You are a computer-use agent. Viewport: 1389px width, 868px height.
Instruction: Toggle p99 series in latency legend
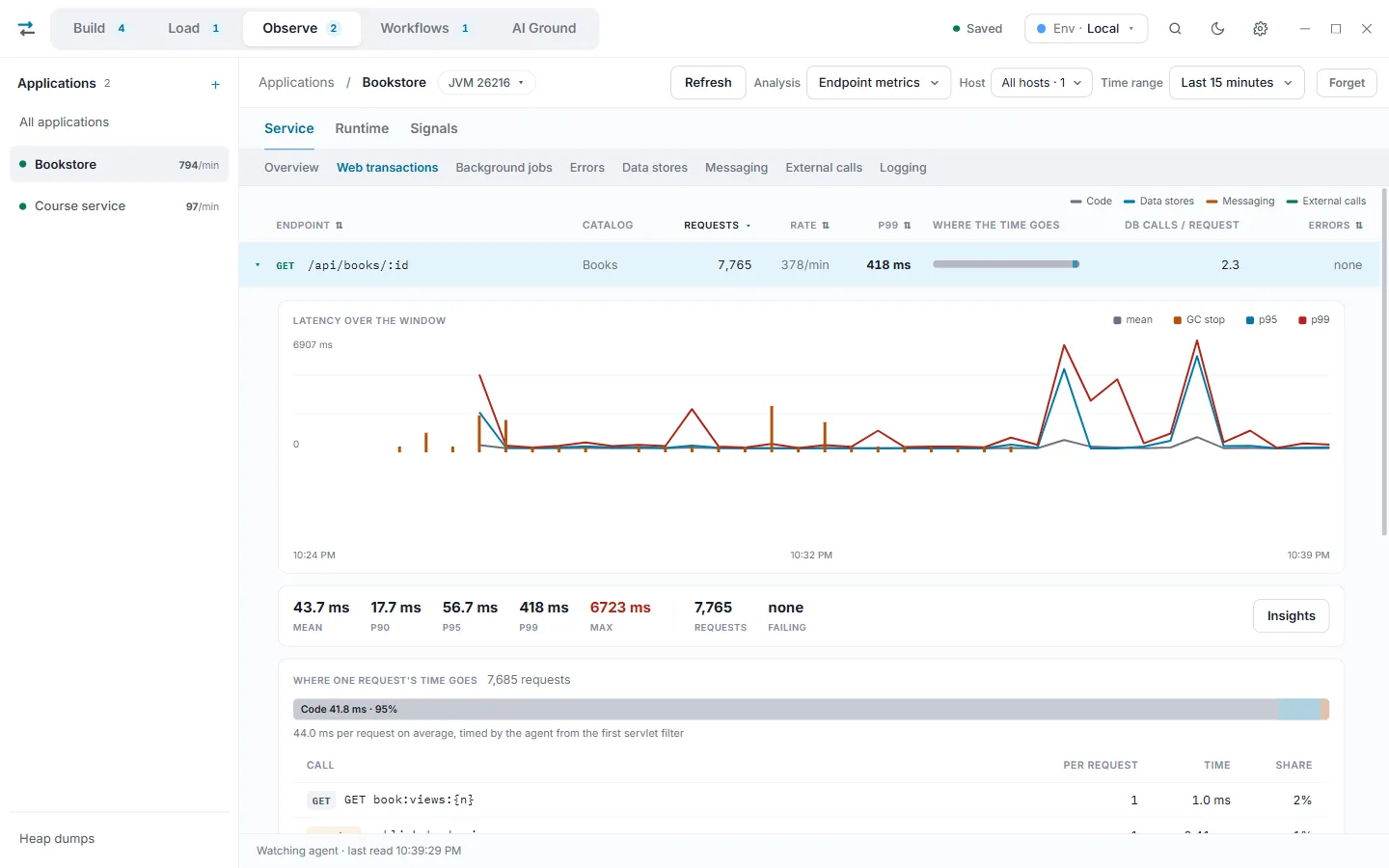[1314, 320]
